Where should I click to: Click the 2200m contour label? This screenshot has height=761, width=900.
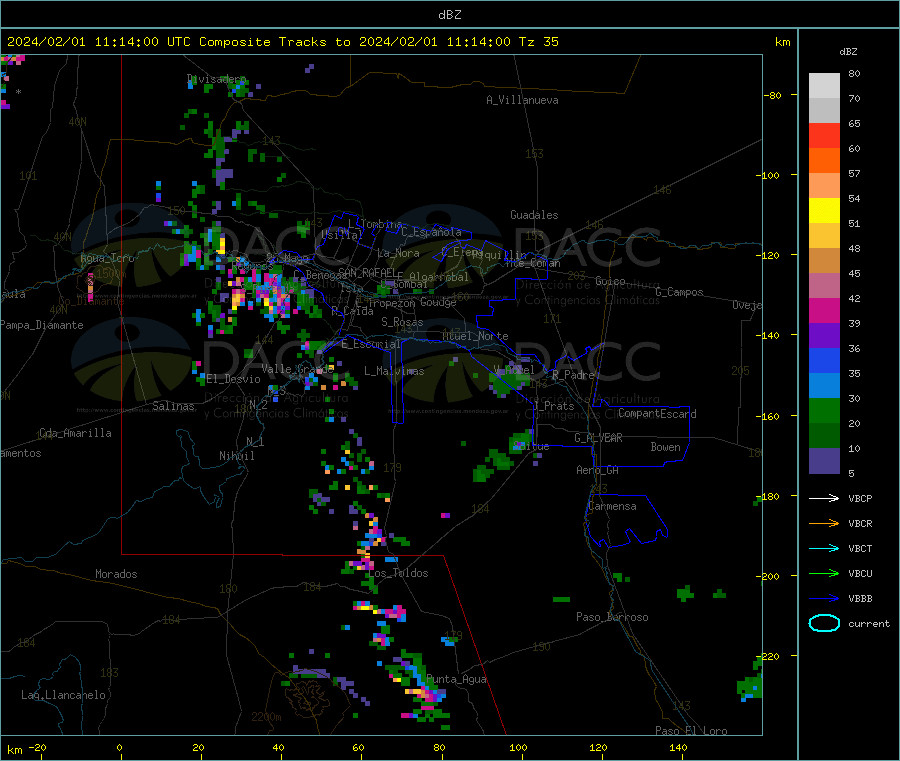click(x=266, y=717)
